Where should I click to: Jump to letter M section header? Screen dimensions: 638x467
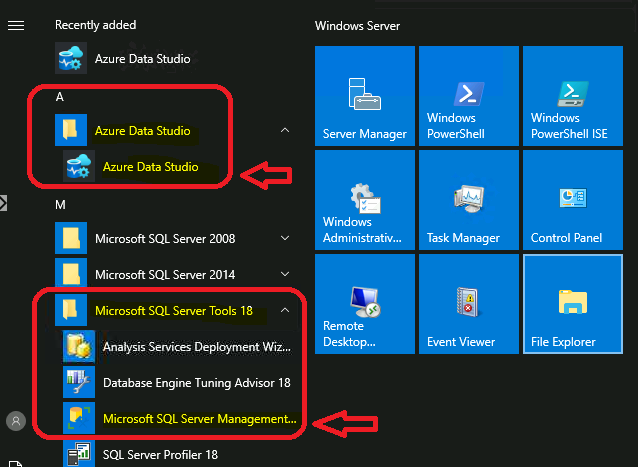[x=60, y=205]
